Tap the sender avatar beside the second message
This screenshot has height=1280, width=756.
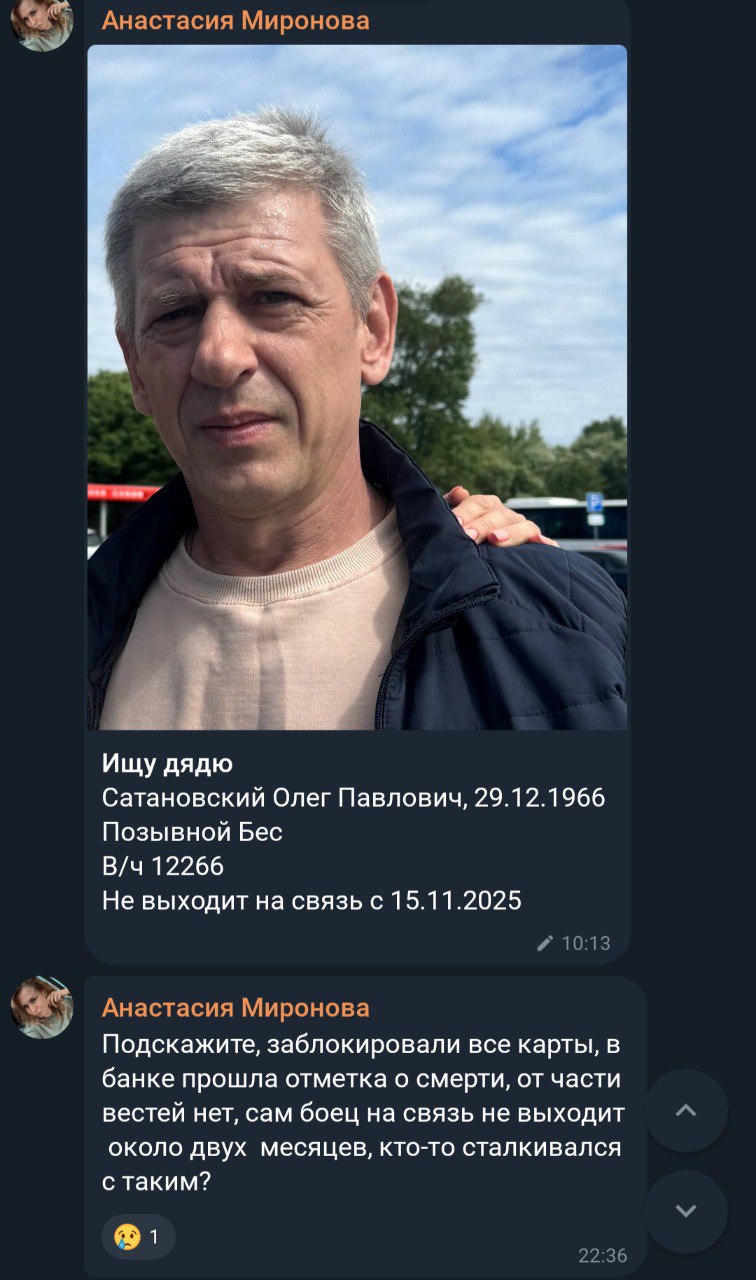pyautogui.click(x=42, y=1008)
